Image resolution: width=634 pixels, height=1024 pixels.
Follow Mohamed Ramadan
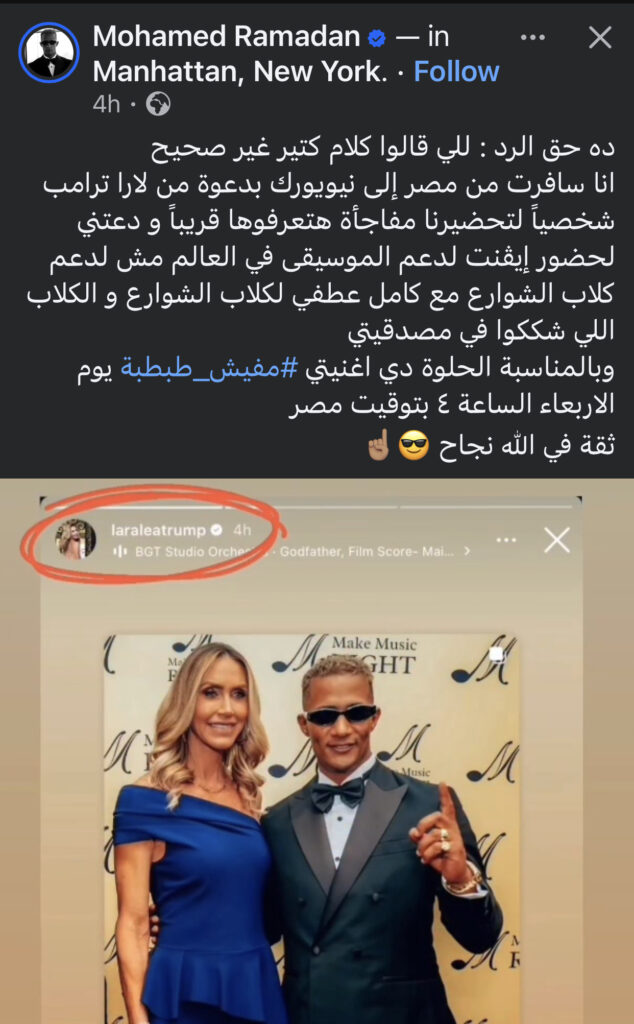[456, 71]
